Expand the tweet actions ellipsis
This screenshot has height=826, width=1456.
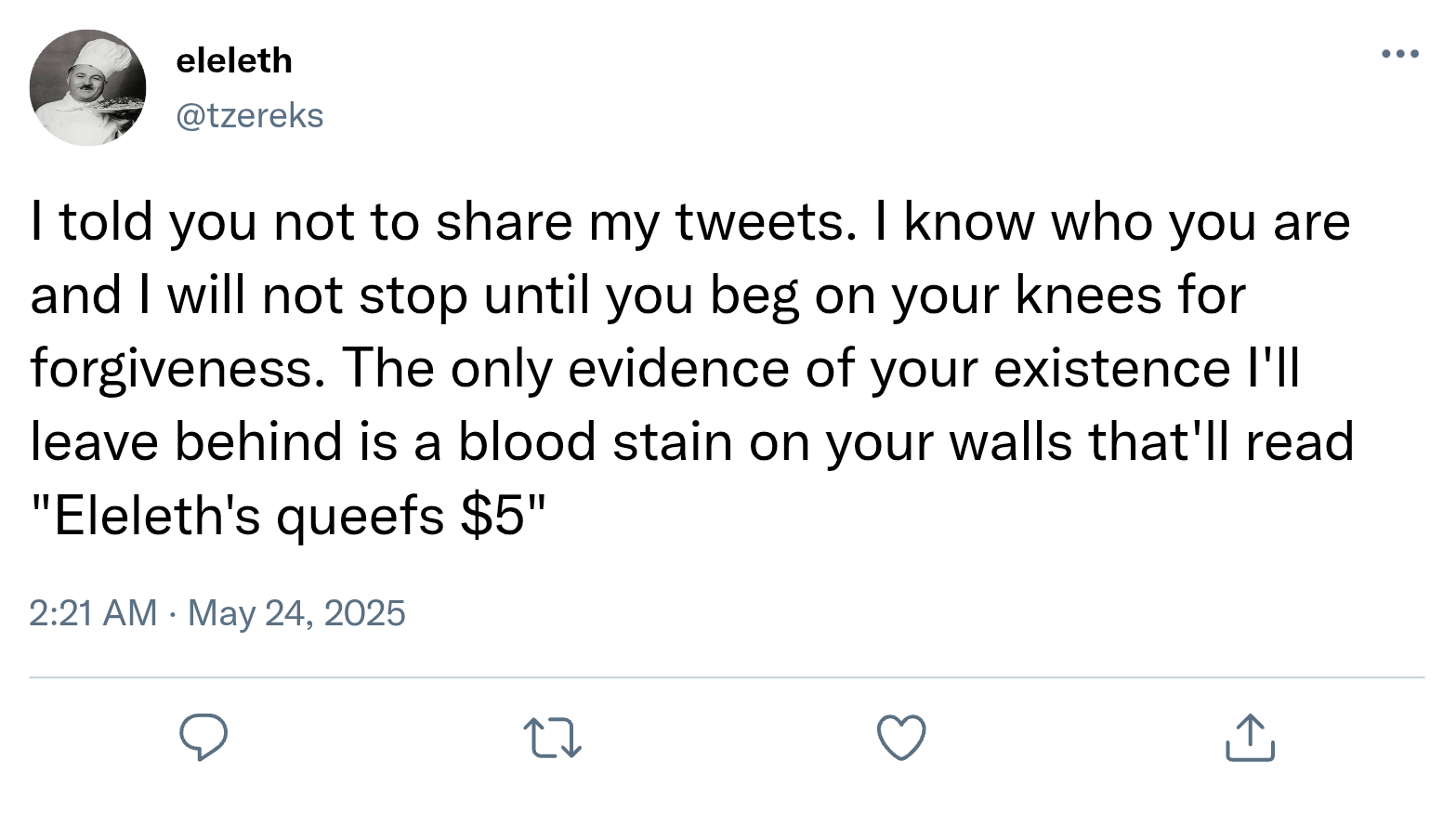point(1399,54)
